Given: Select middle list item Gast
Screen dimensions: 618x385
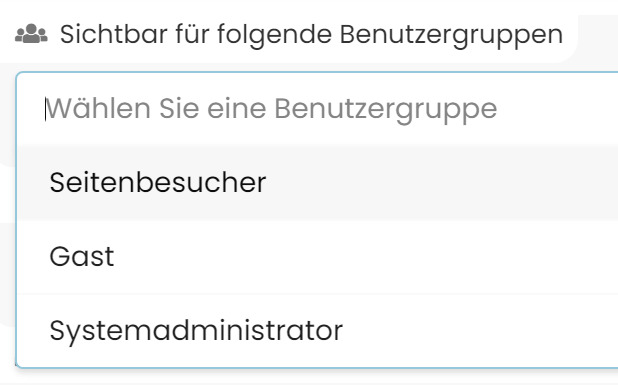Looking at the screenshot, I should click(x=318, y=257).
